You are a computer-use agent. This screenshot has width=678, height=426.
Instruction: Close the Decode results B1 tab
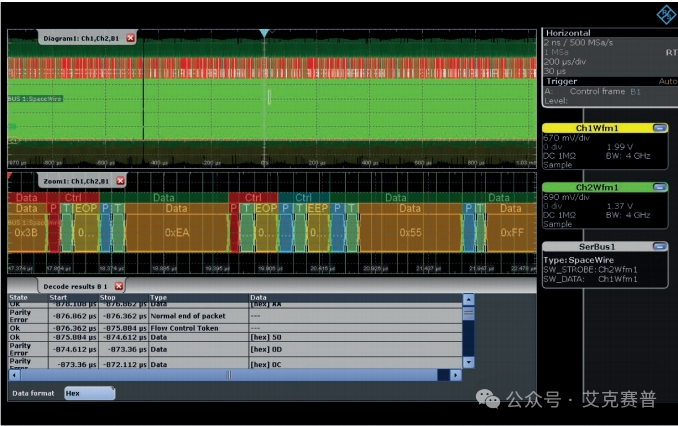point(118,286)
